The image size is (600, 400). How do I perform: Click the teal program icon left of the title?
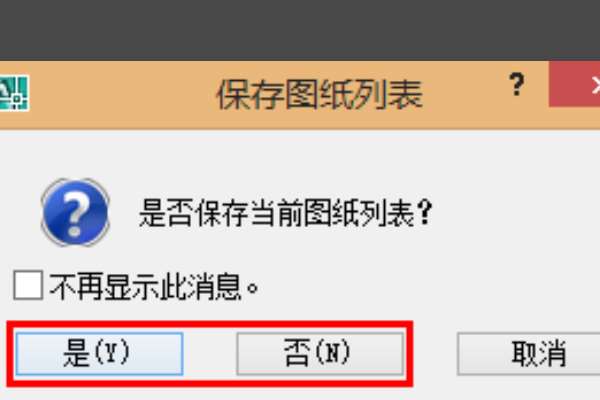14,94
